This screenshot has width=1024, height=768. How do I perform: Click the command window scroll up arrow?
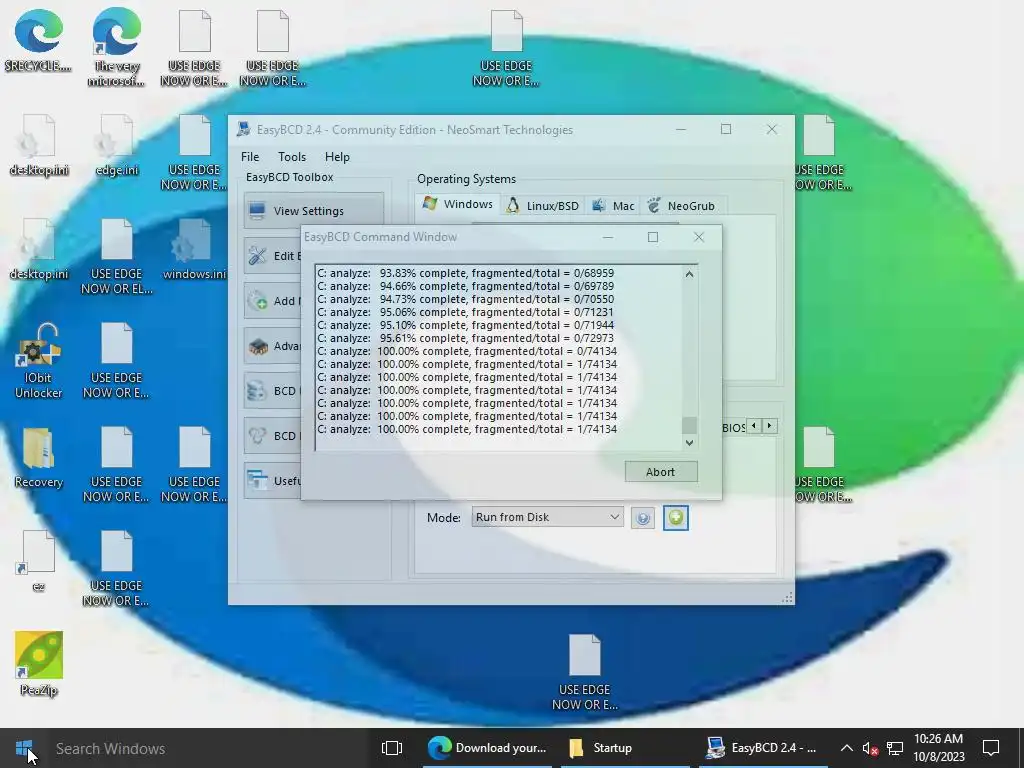pos(689,274)
